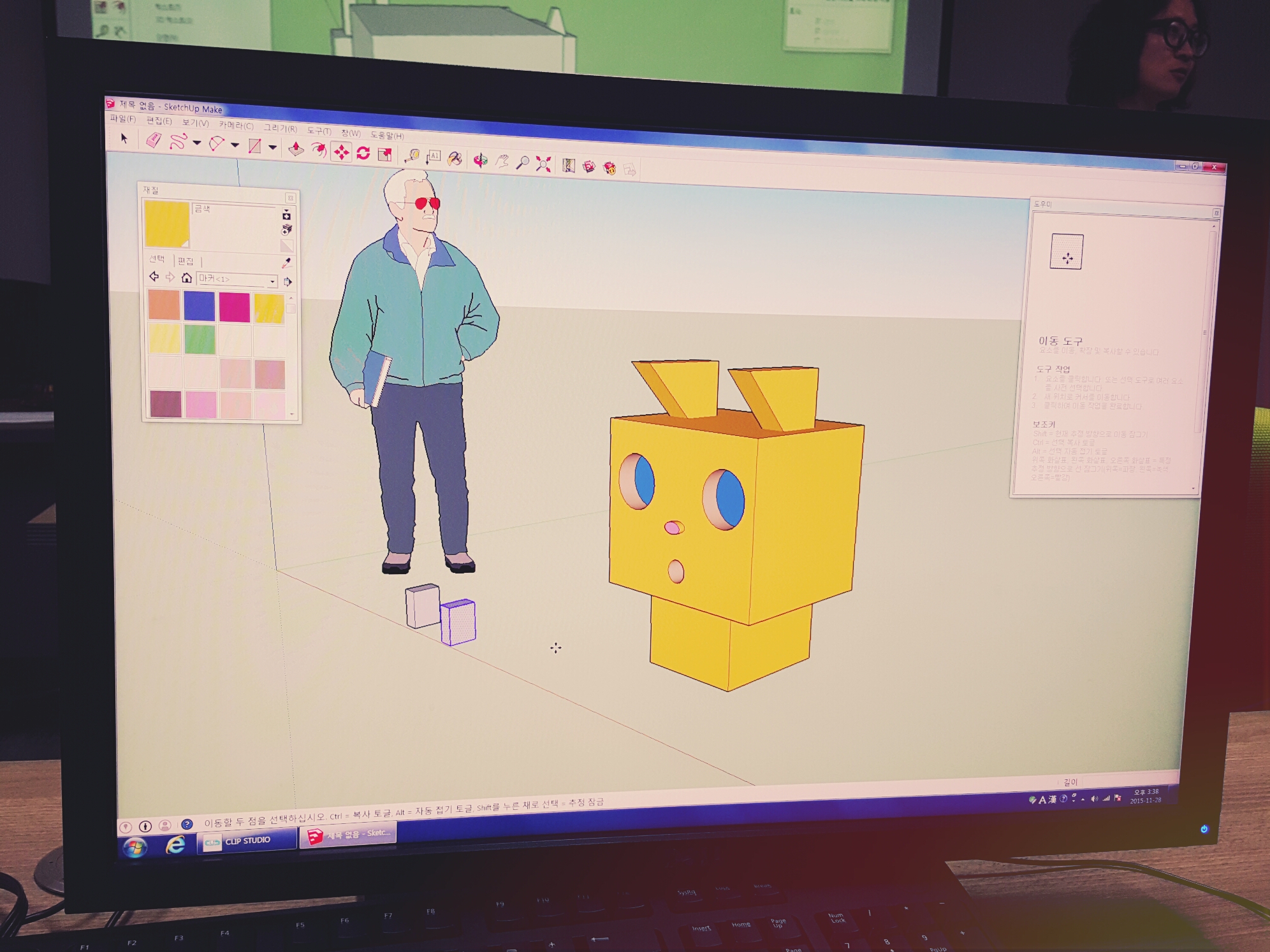The image size is (1270, 952).
Task: Click the materials list scrollbar down arrow
Action: click(292, 414)
